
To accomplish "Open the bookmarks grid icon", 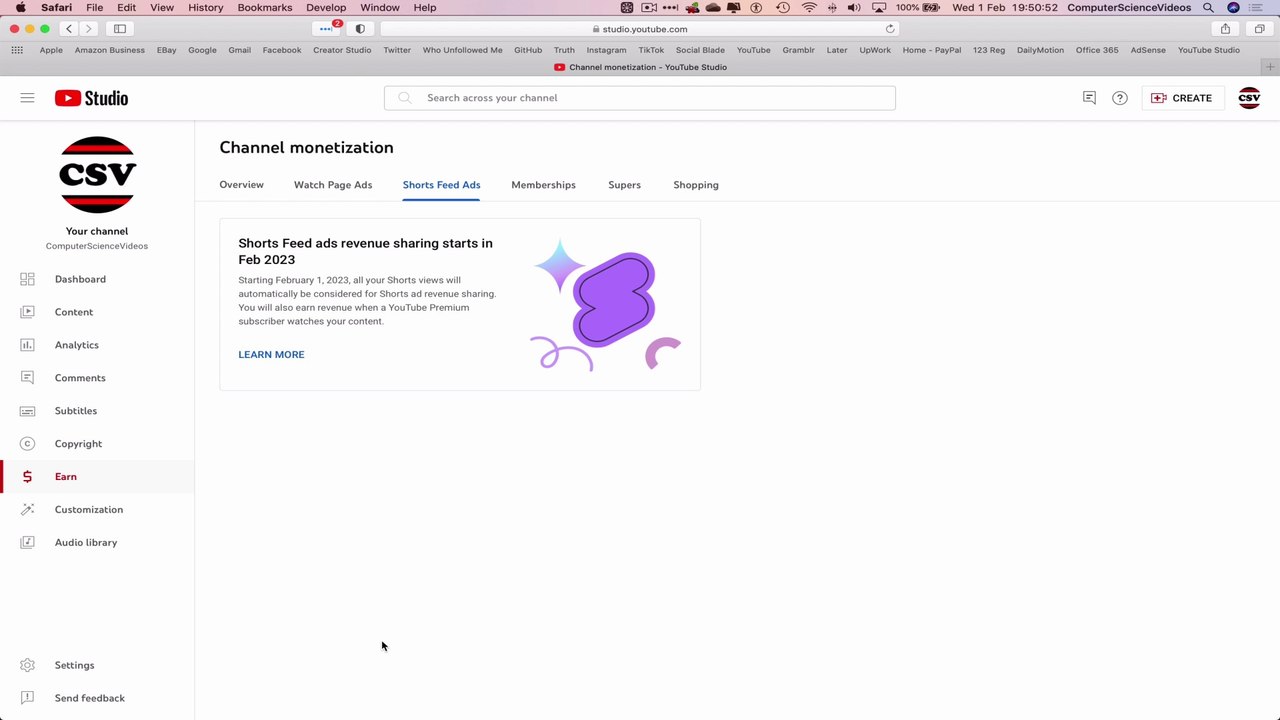I will (x=17, y=50).
